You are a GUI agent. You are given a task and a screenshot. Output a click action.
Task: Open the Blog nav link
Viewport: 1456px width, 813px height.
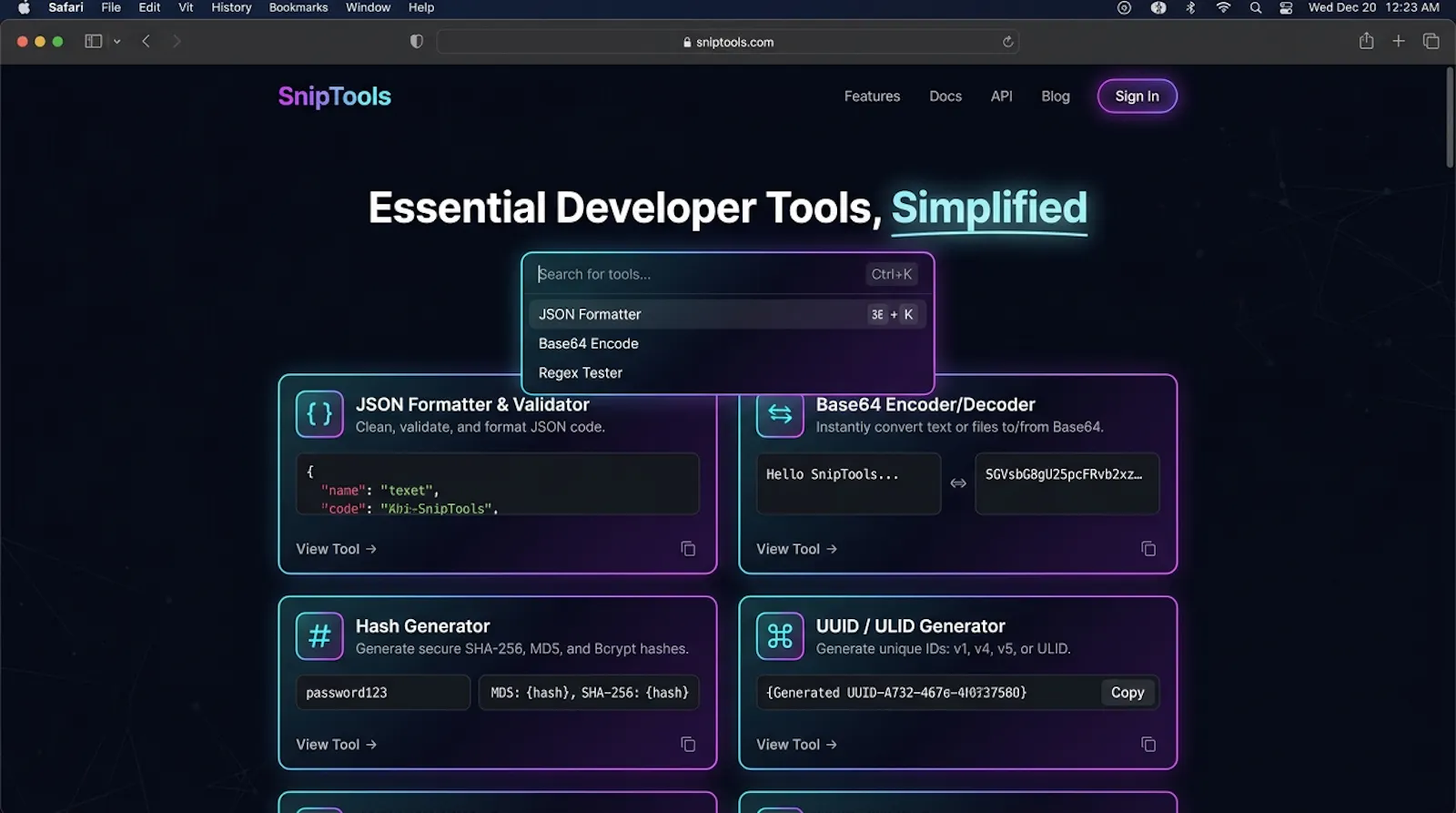pyautogui.click(x=1056, y=97)
